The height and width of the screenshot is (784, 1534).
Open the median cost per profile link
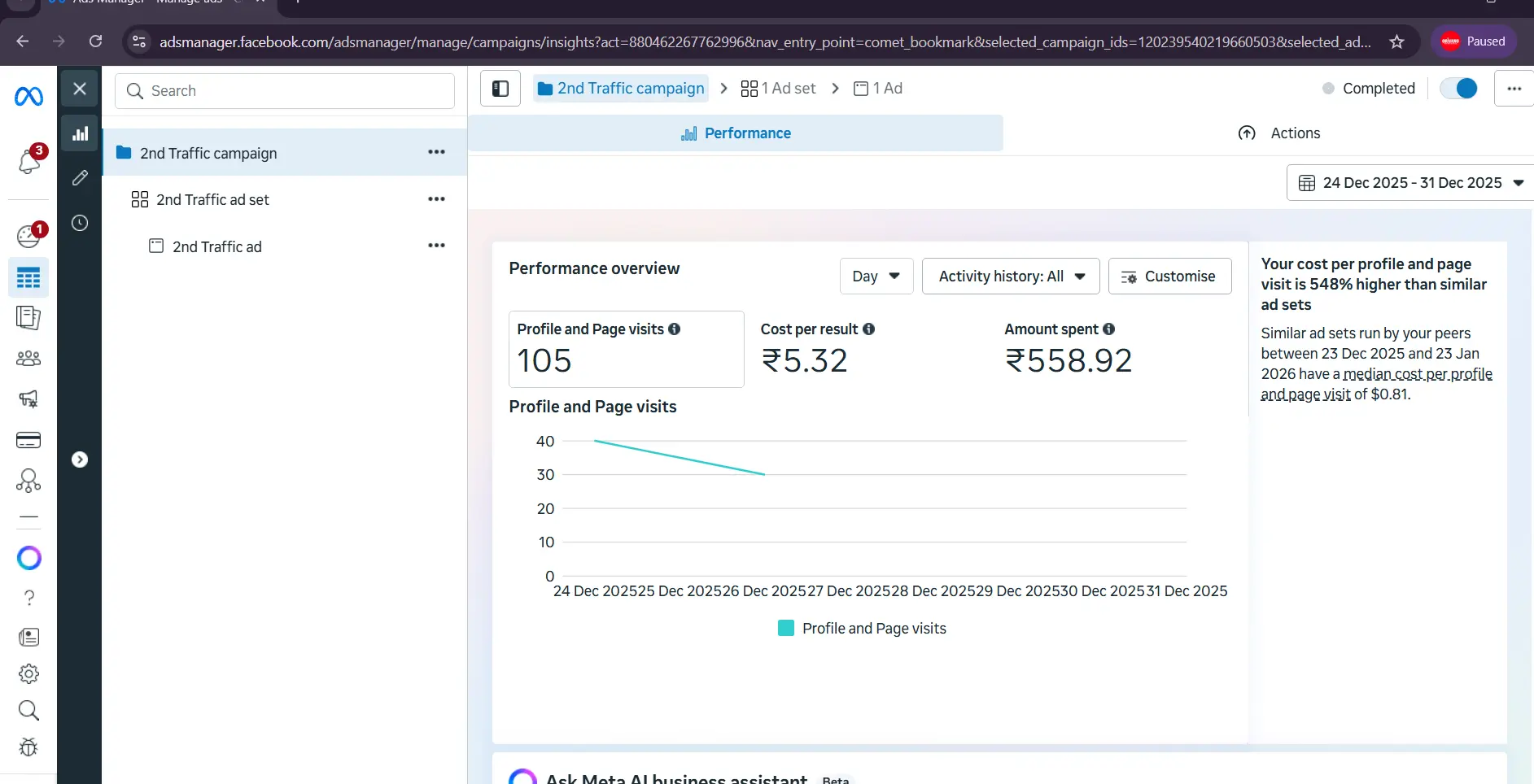click(1417, 374)
